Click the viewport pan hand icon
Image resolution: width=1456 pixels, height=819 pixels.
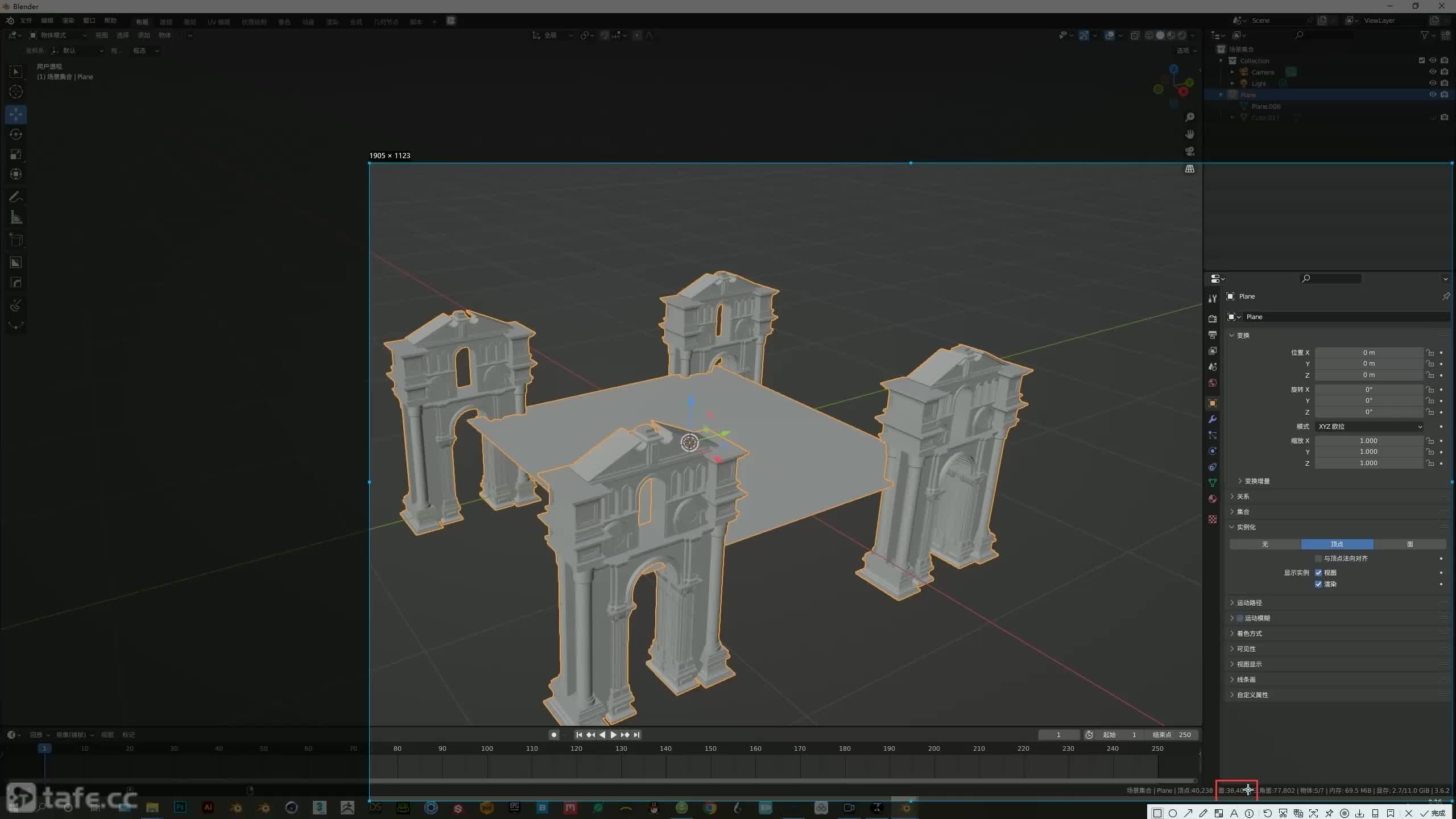(1190, 134)
